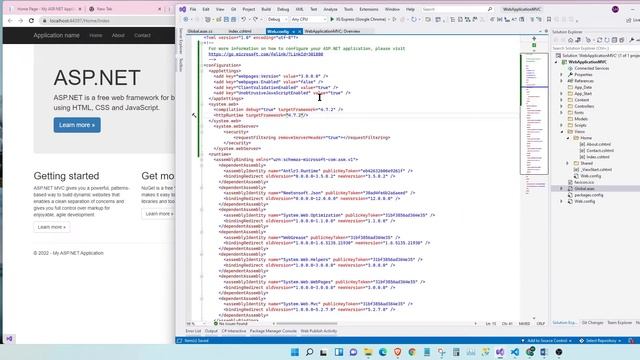Image resolution: width=640 pixels, height=360 pixels.
Task: Start IIS Express with the green play icon
Action: coord(332,19)
